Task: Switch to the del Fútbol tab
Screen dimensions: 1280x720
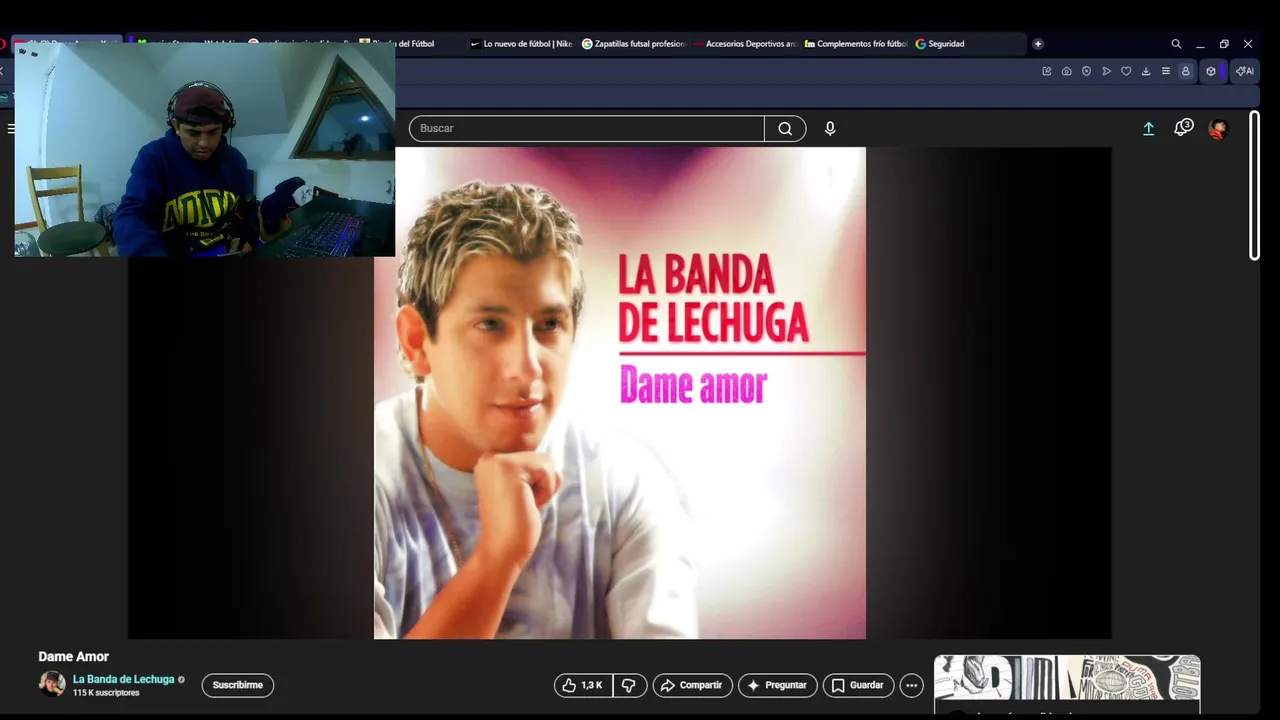Action: [408, 44]
